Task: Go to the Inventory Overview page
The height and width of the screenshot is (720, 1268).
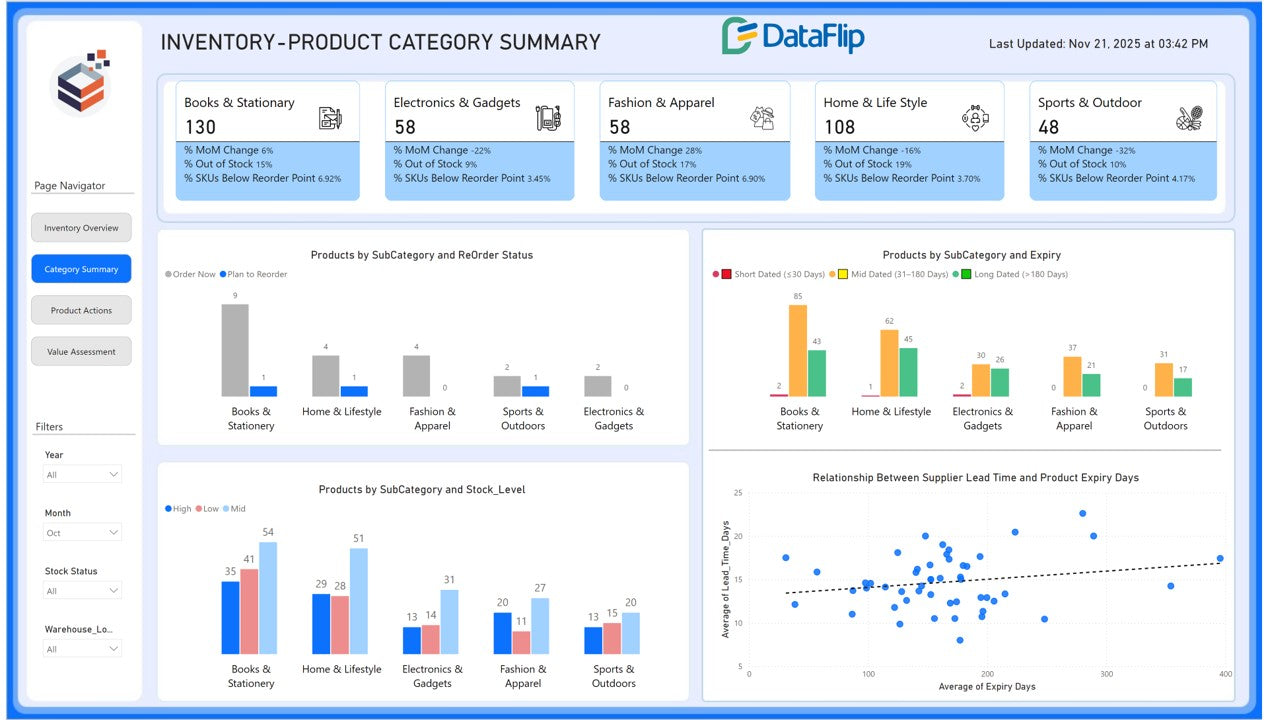Action: [81, 228]
